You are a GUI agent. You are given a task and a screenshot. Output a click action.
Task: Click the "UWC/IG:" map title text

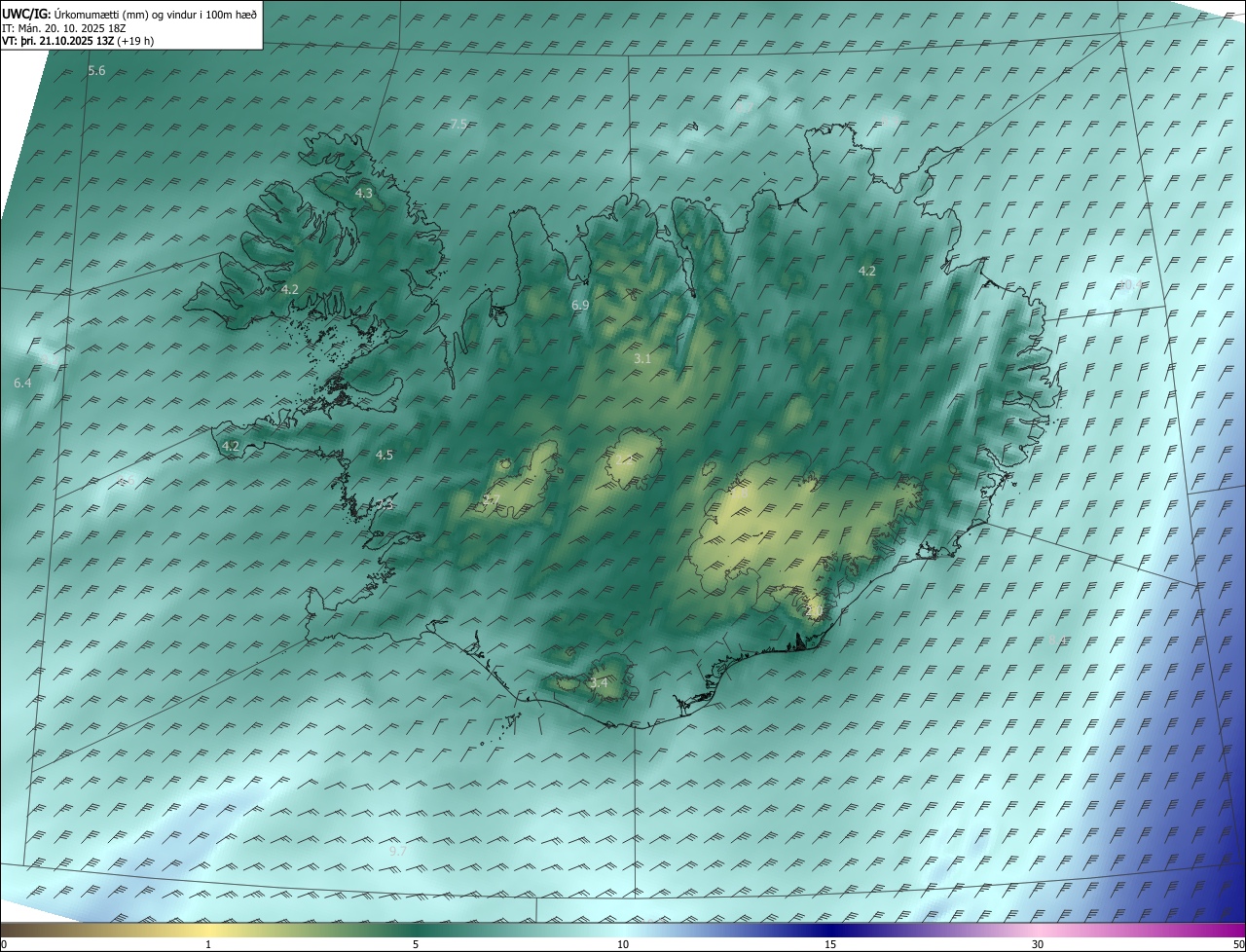pos(27,14)
